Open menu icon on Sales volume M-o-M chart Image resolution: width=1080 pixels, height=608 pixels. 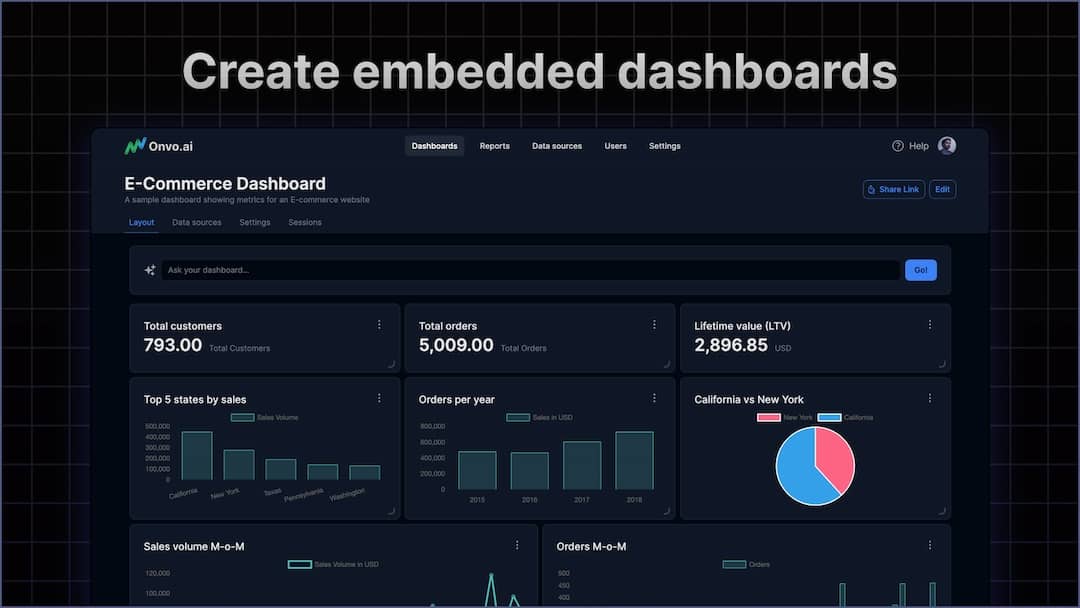(517, 545)
